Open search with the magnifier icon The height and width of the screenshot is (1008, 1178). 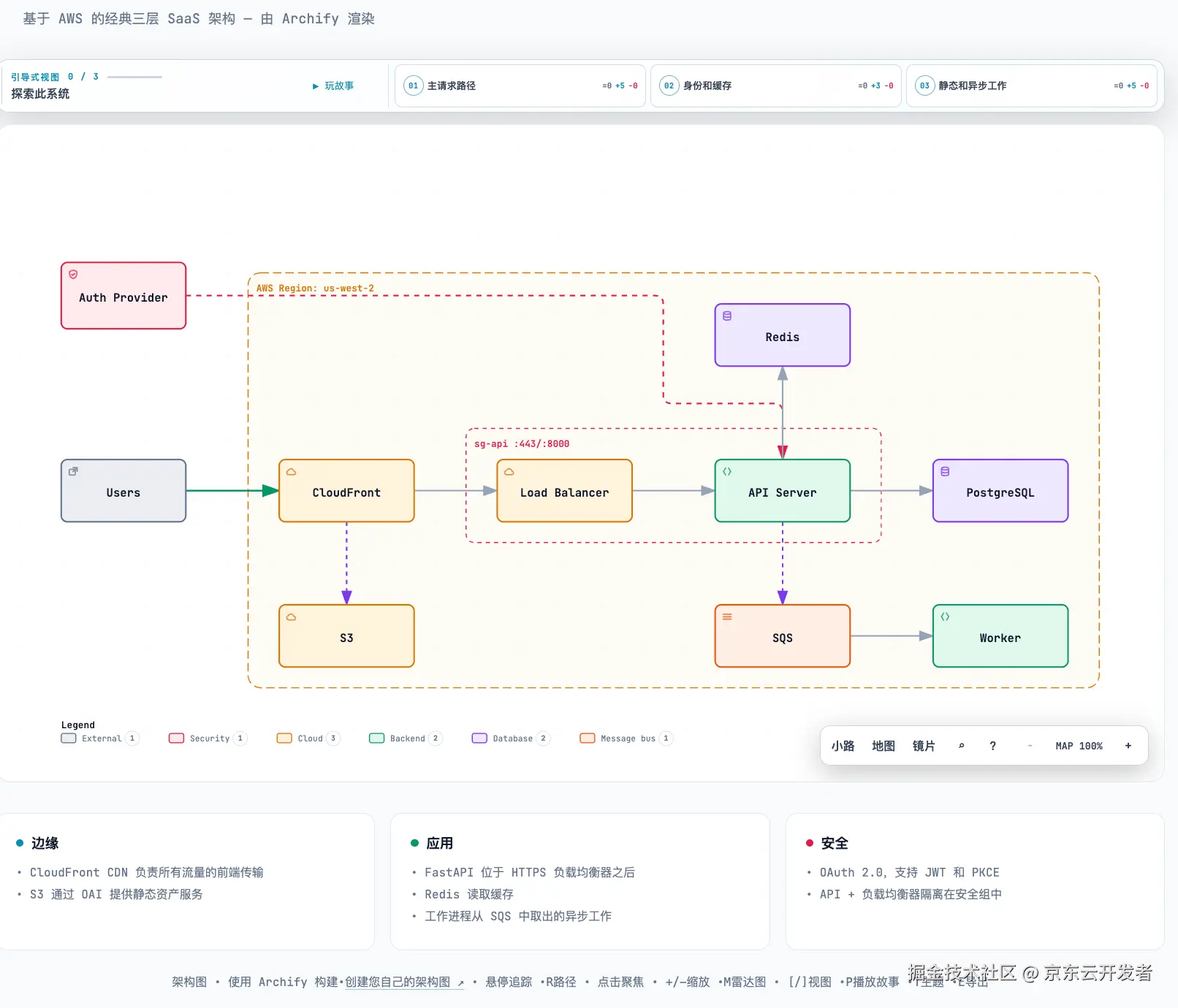961,746
